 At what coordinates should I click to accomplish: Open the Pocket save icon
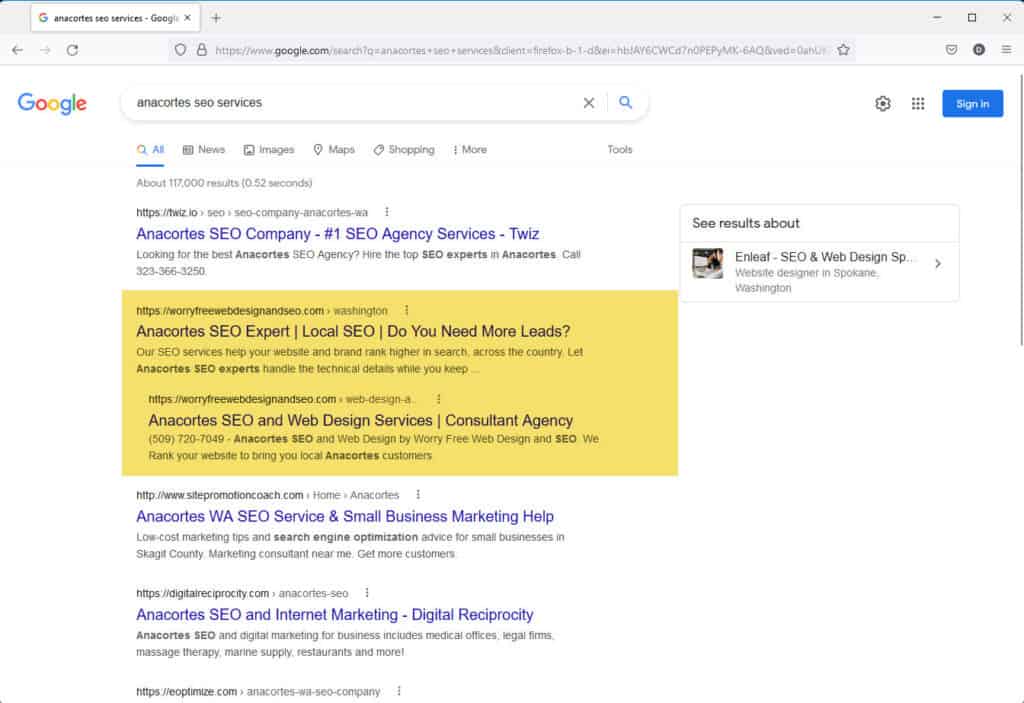pos(952,50)
